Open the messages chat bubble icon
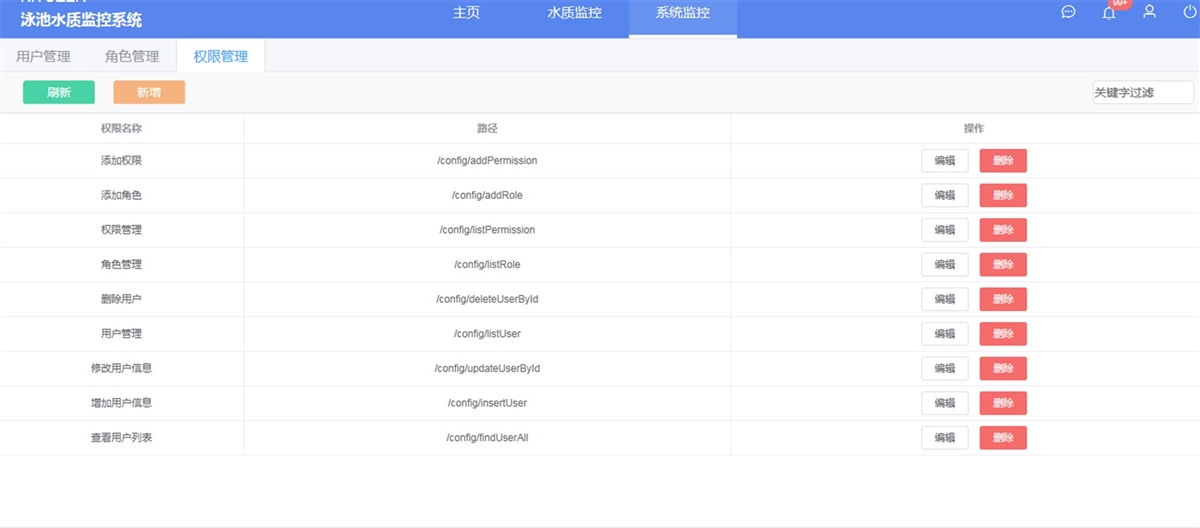 [1068, 12]
